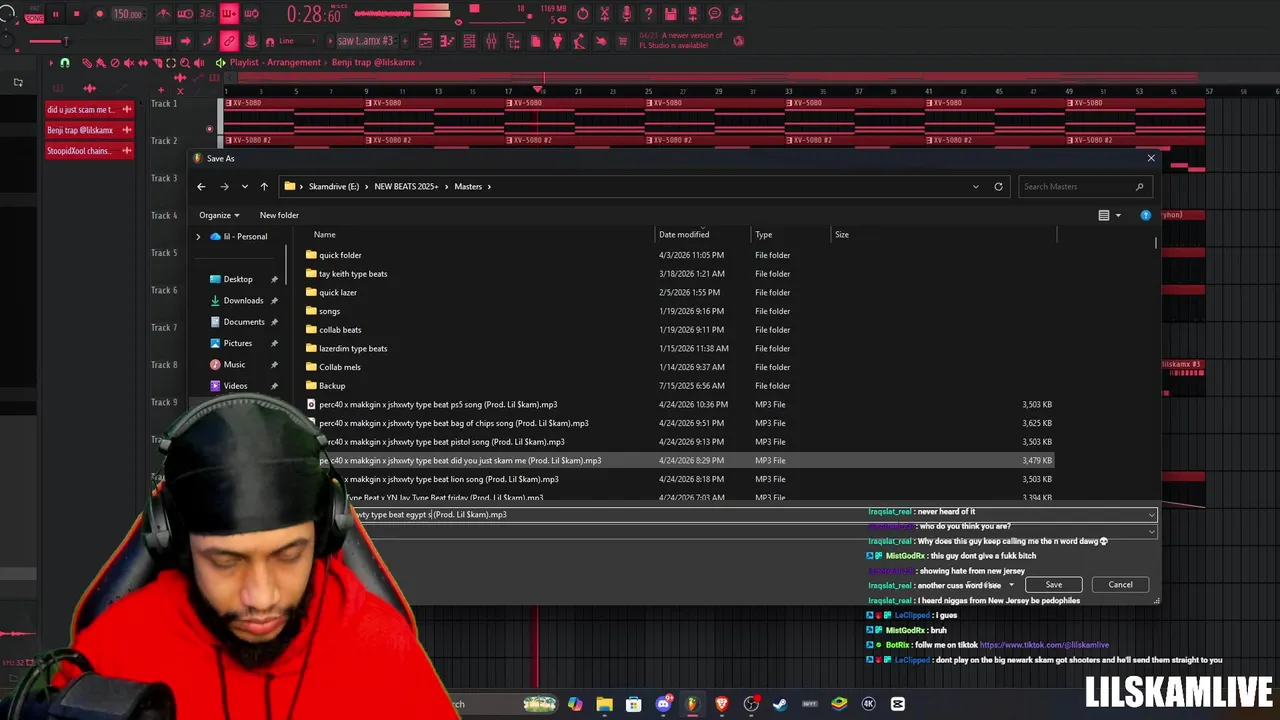
Task: Click the New folder button
Action: 279,215
